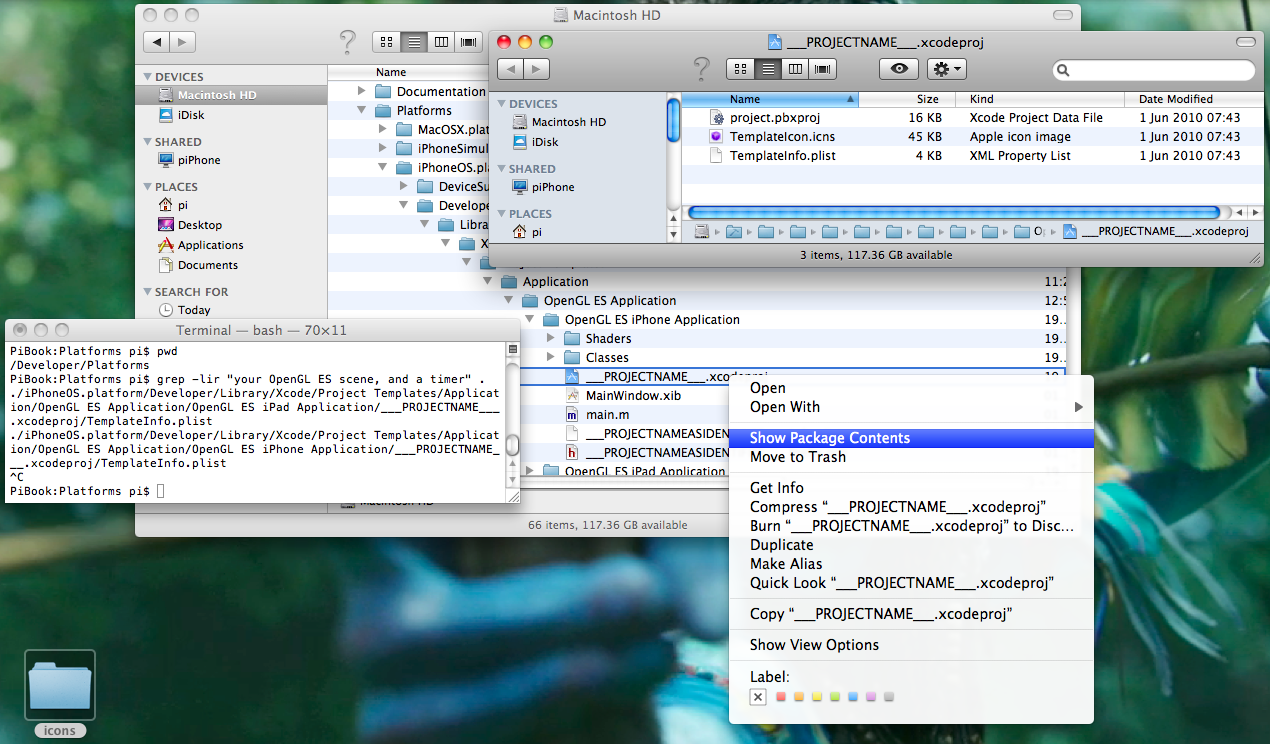The image size is (1270, 744).
Task: Toggle toolbar pill button in xcodeproj window
Action: (1245, 42)
